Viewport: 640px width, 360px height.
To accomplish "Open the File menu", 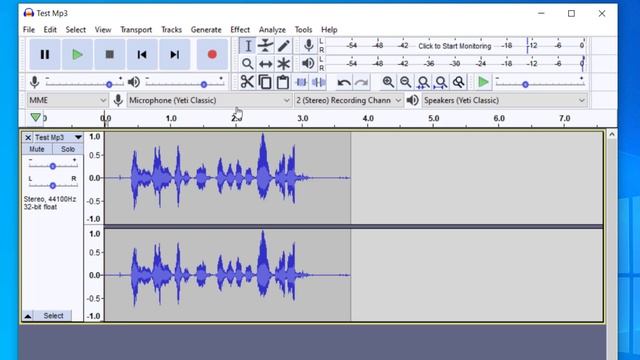I will (x=29, y=29).
